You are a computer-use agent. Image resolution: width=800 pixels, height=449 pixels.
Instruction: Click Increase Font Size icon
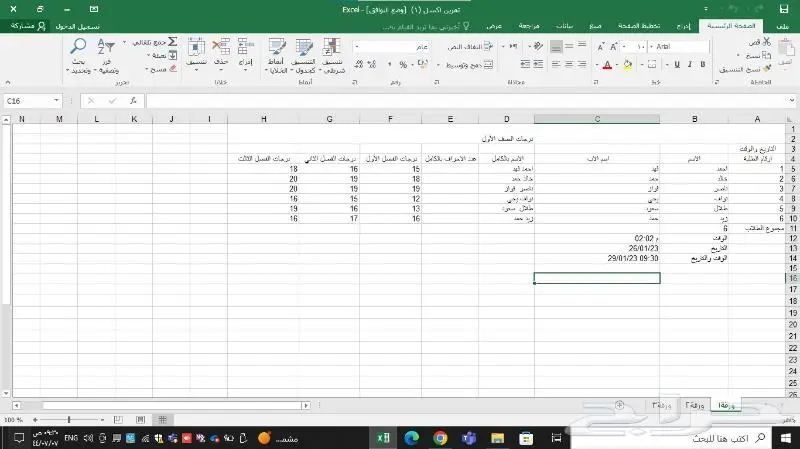tap(614, 46)
